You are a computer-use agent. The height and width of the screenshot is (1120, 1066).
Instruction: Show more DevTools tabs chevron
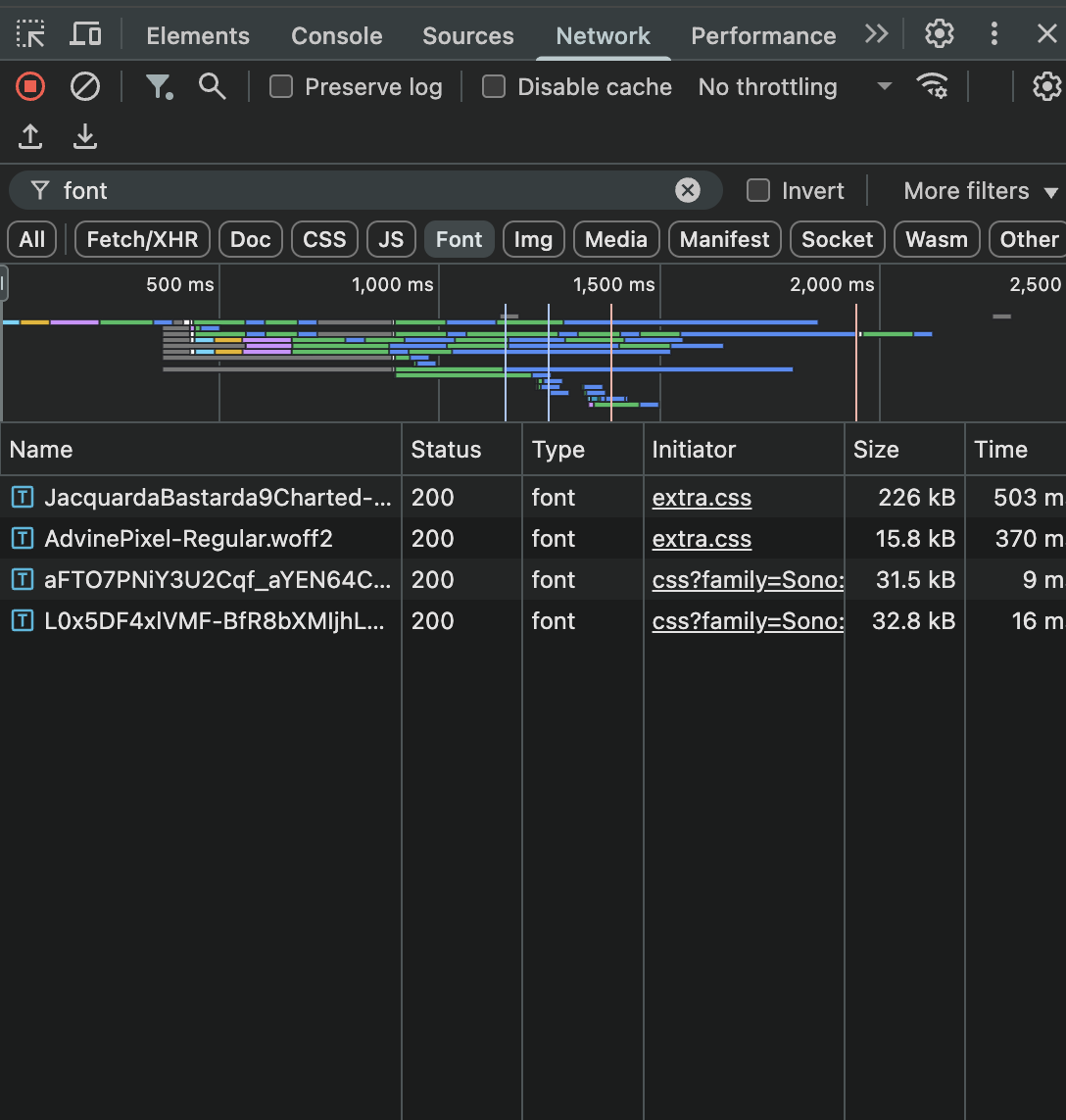pyautogui.click(x=876, y=35)
